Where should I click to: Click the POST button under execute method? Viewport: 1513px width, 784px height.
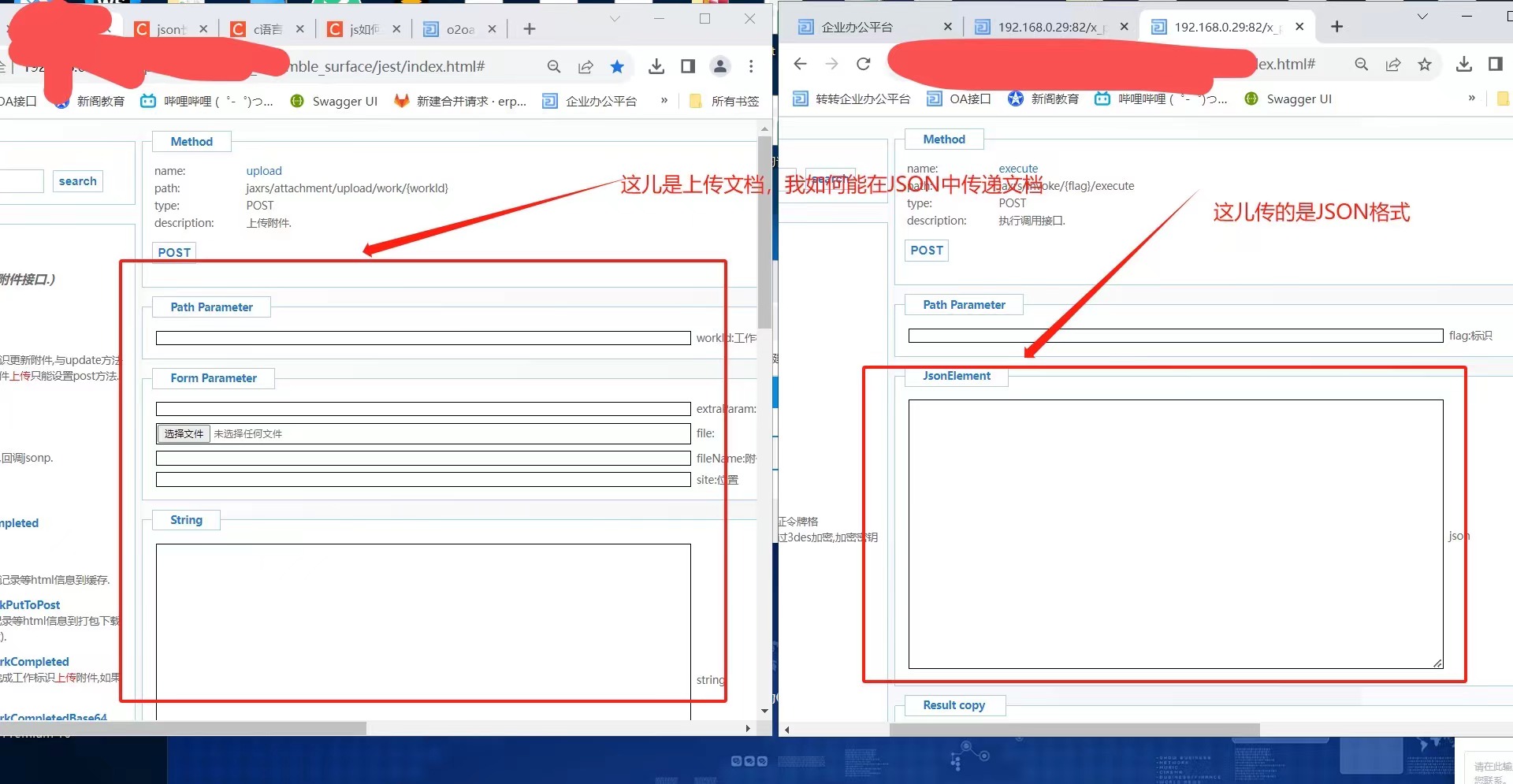pyautogui.click(x=927, y=250)
